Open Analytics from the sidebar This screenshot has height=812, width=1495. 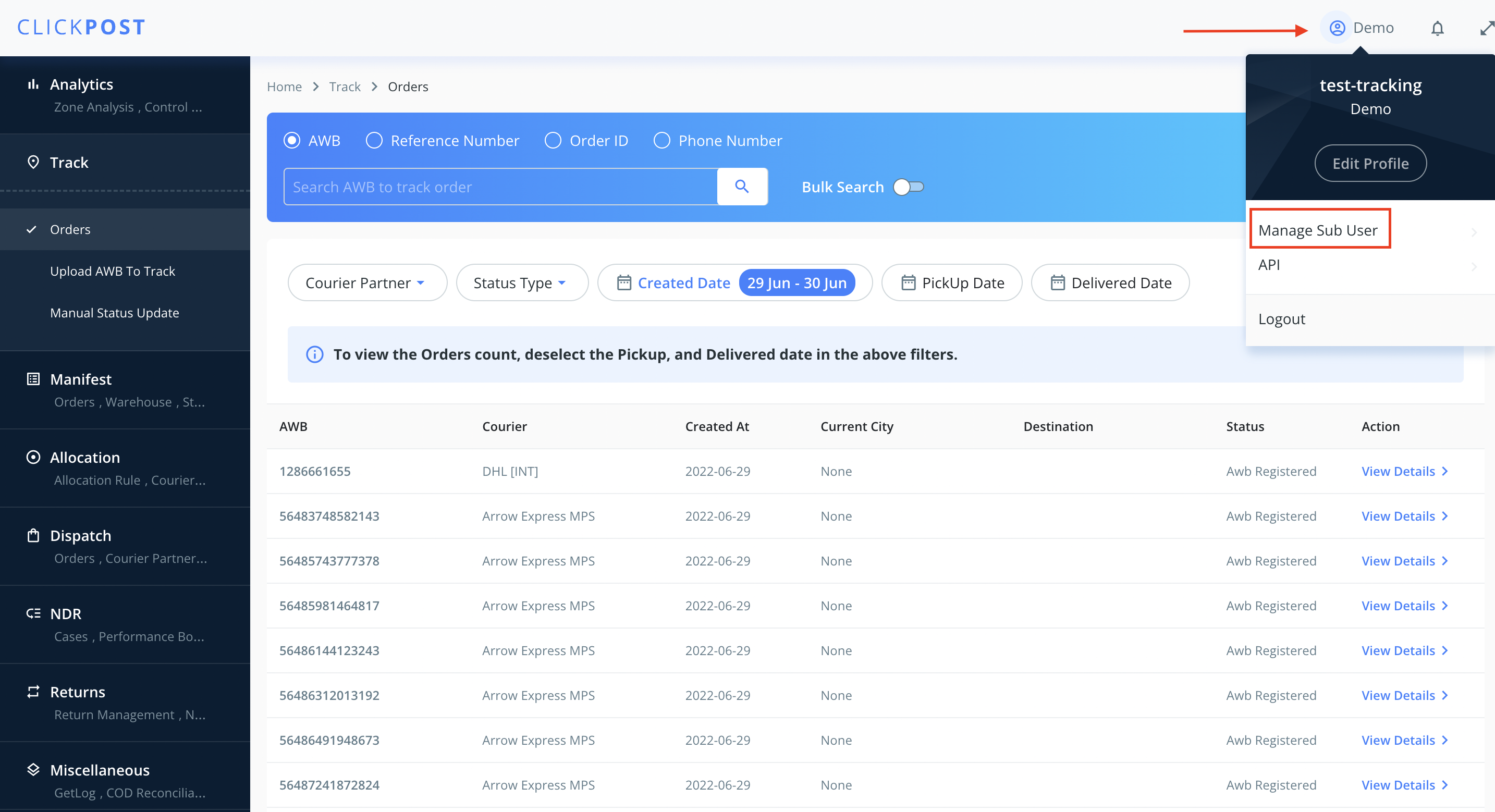tap(81, 85)
